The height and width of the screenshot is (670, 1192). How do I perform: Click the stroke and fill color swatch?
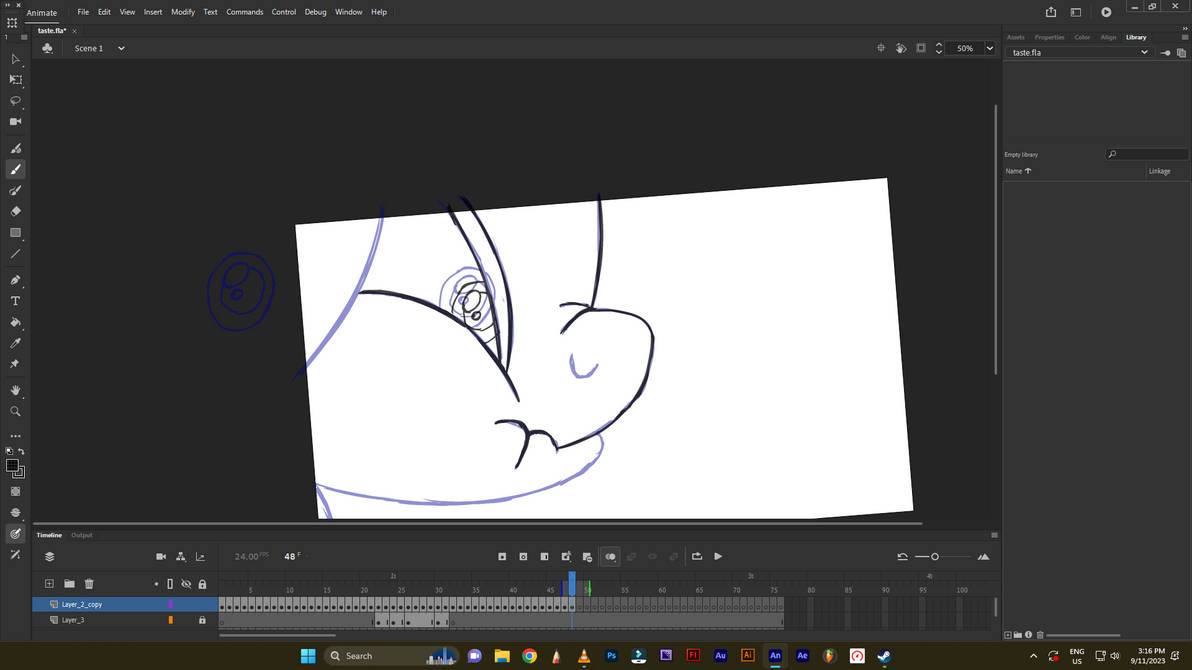(15, 468)
